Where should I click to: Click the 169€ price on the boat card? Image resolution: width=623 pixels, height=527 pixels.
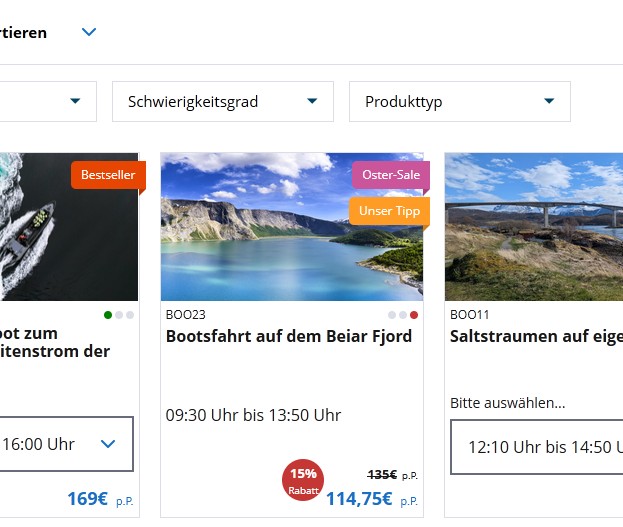click(87, 498)
